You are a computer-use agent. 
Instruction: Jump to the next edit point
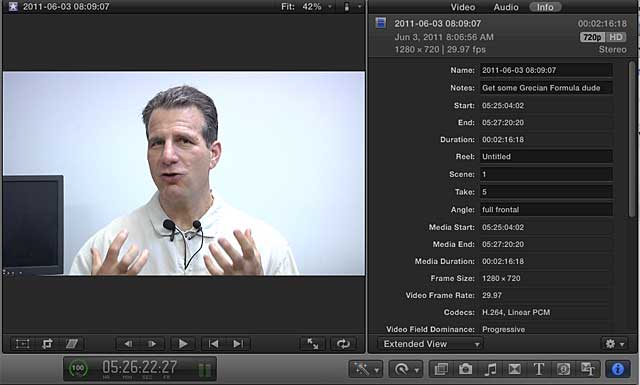pos(238,344)
